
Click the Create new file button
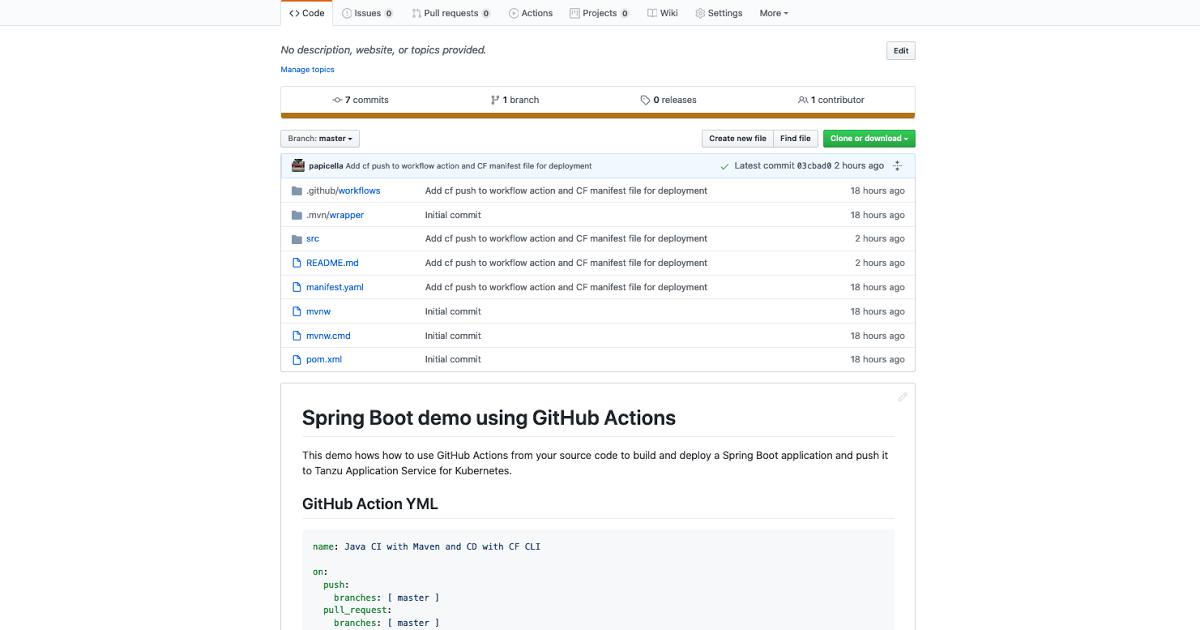(x=738, y=139)
